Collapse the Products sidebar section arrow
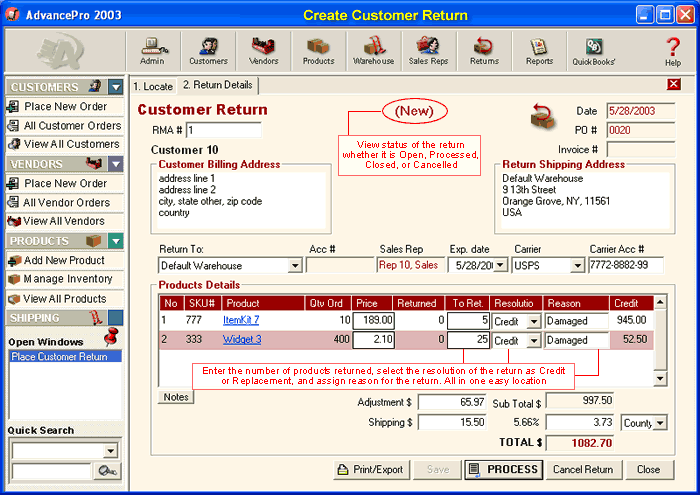Image resolution: width=700 pixels, height=495 pixels. coord(116,241)
